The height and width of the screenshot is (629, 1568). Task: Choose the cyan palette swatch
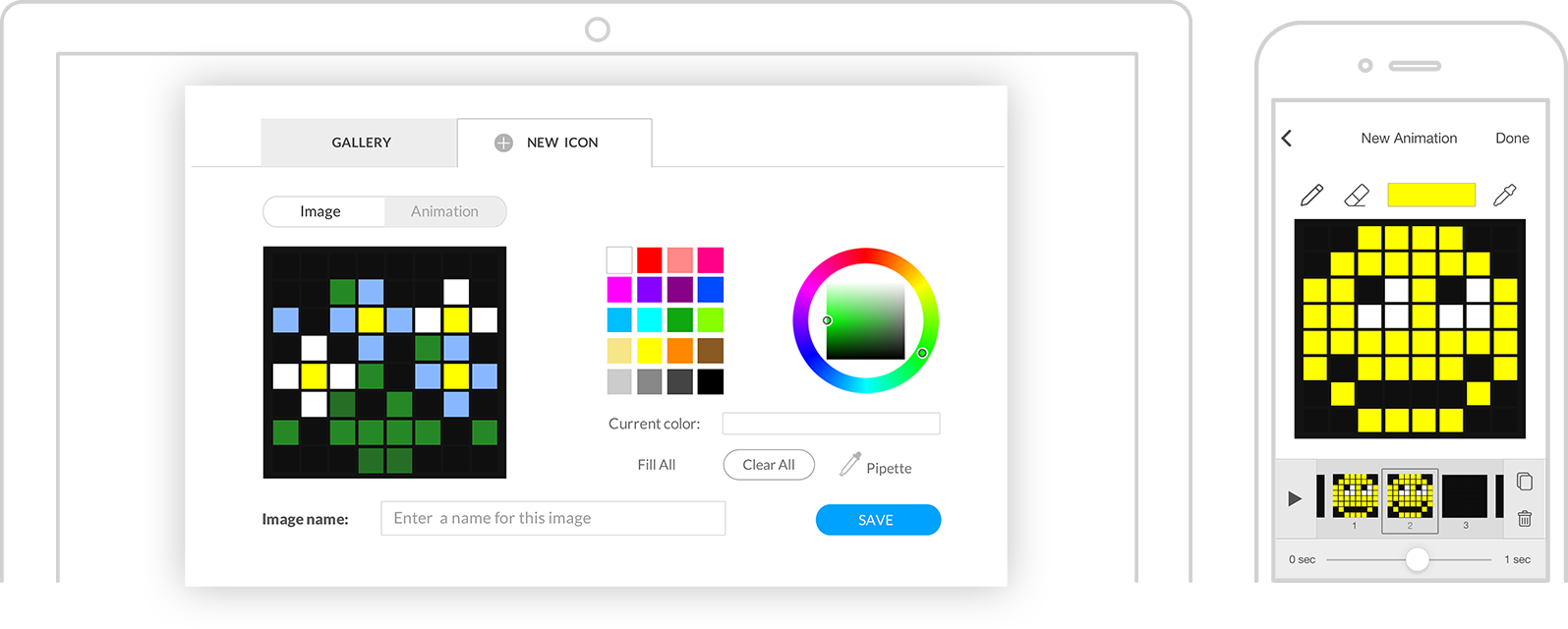coord(650,320)
